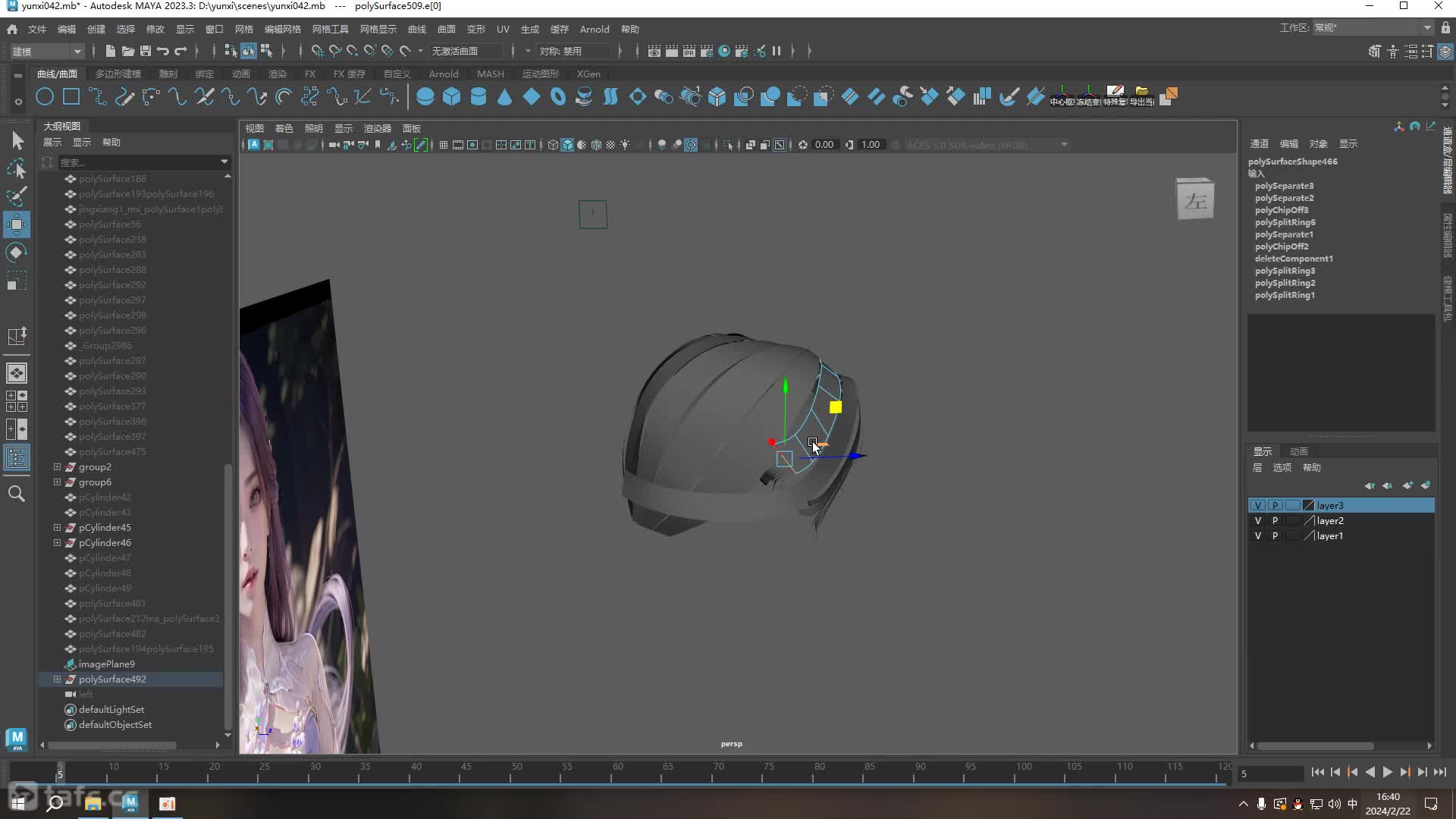
Task: Open the Arnold menu in menu bar
Action: coord(595,29)
